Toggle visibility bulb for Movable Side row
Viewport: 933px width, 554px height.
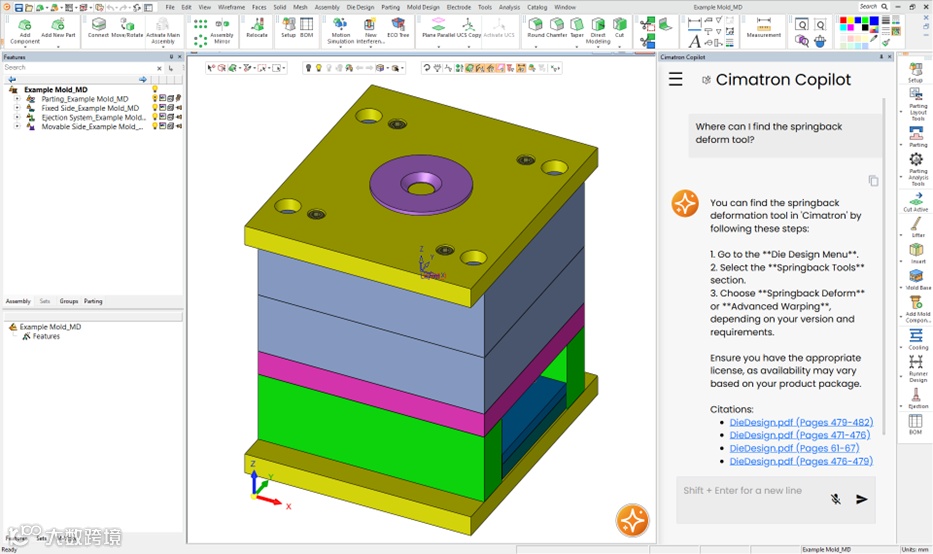(x=155, y=126)
